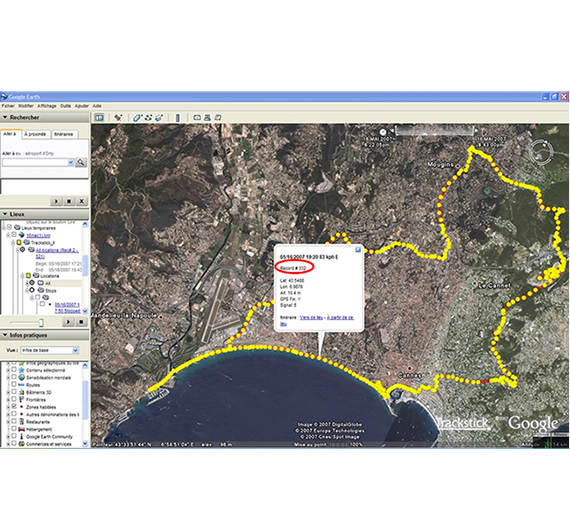Viewport: 570px width, 526px height.
Task: Click the Bâtiments 3D layer icon
Action: pos(21,392)
